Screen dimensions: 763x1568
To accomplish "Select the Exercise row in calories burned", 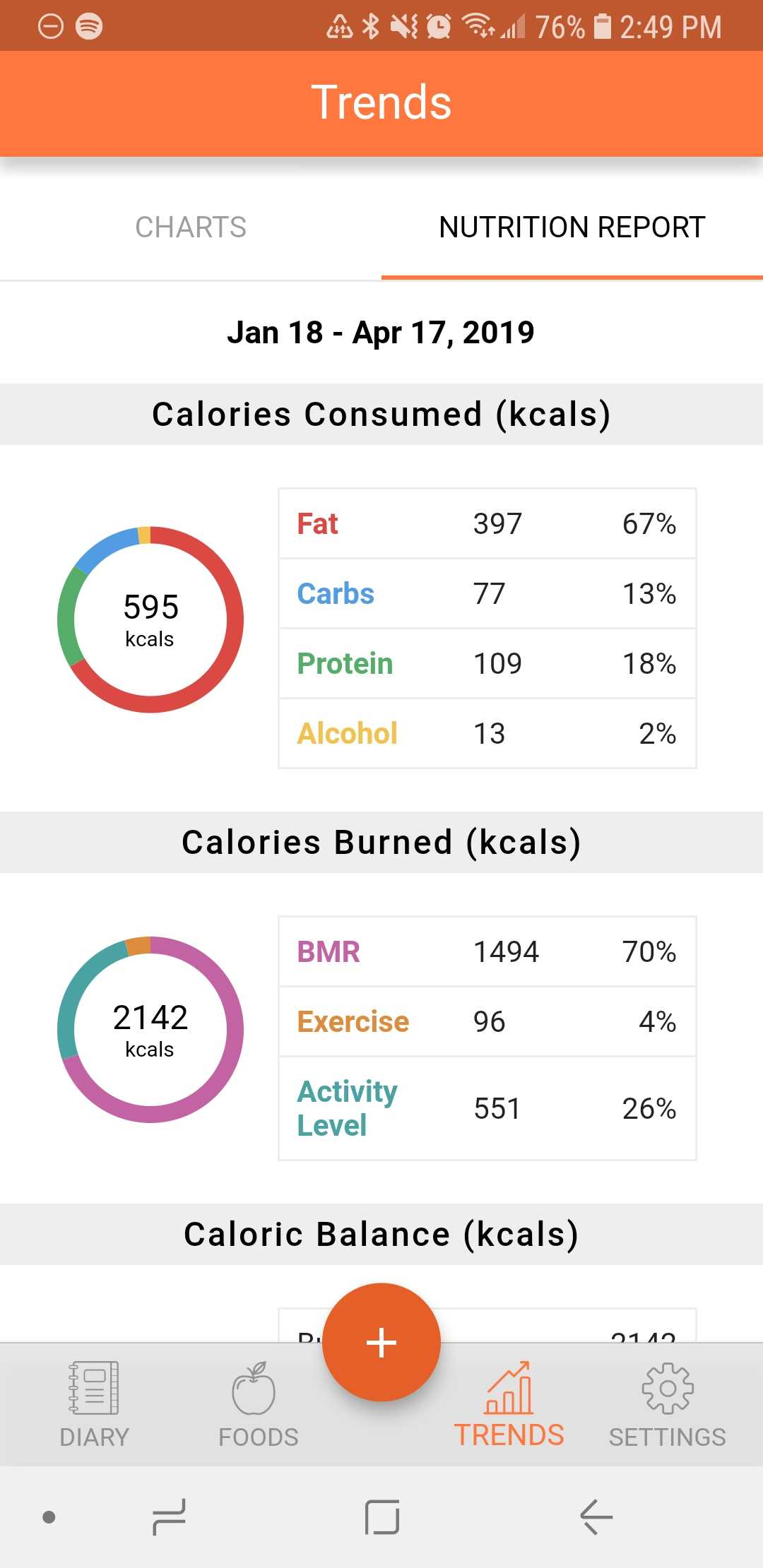I will [487, 1022].
